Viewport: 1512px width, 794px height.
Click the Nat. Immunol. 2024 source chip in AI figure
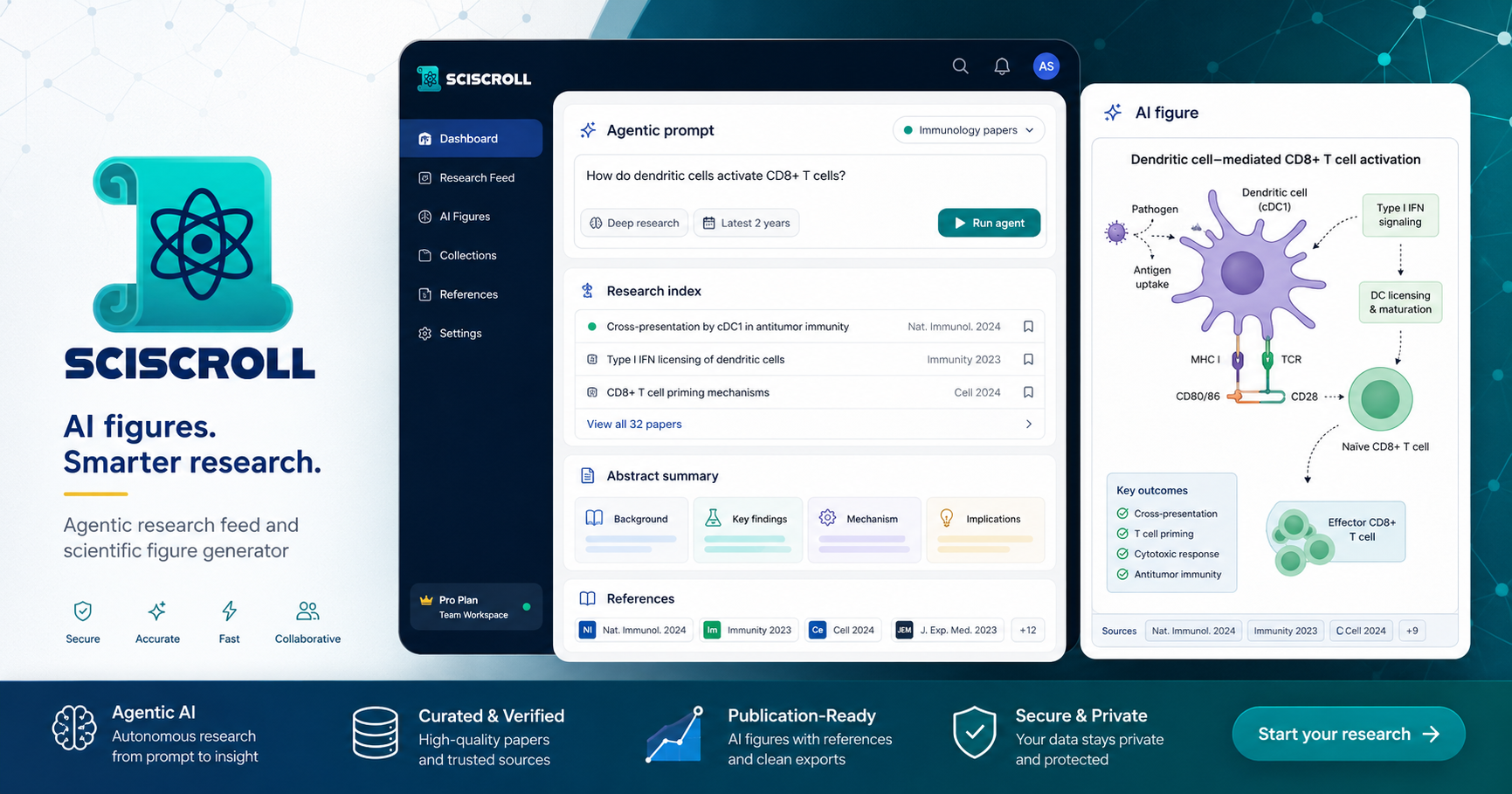(x=1193, y=631)
